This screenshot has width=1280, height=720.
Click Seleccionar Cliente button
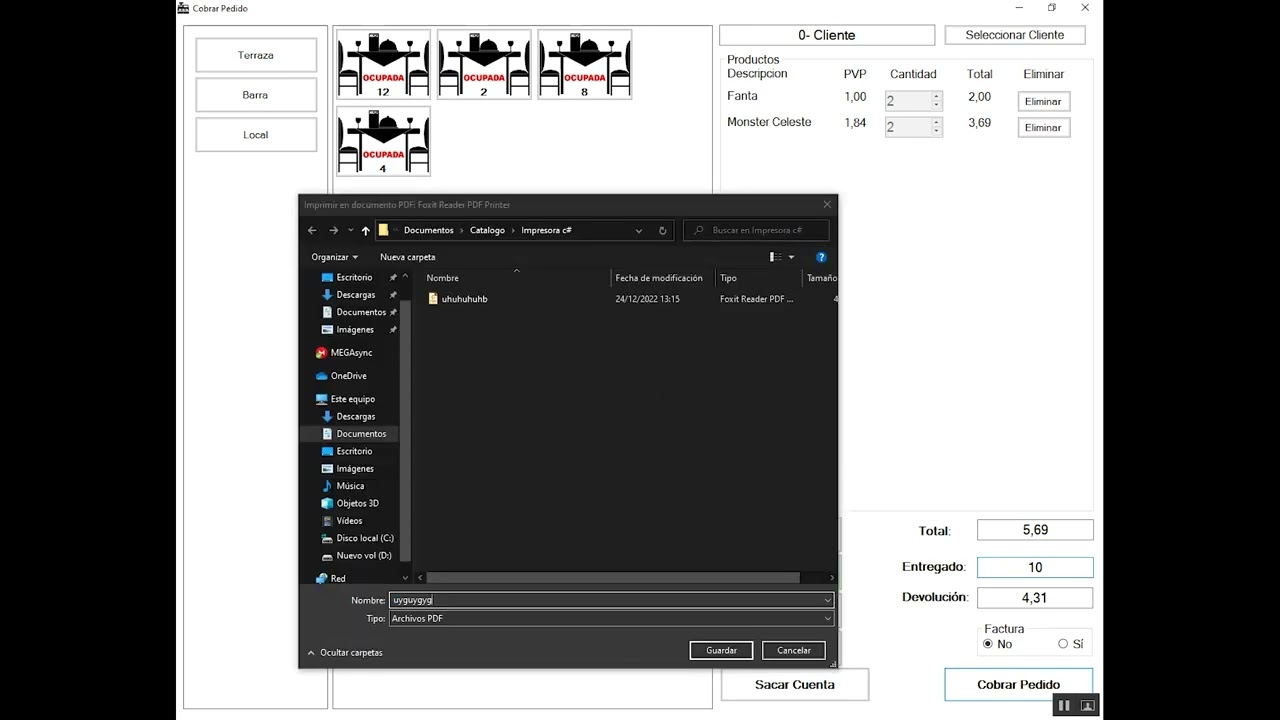tap(1015, 35)
